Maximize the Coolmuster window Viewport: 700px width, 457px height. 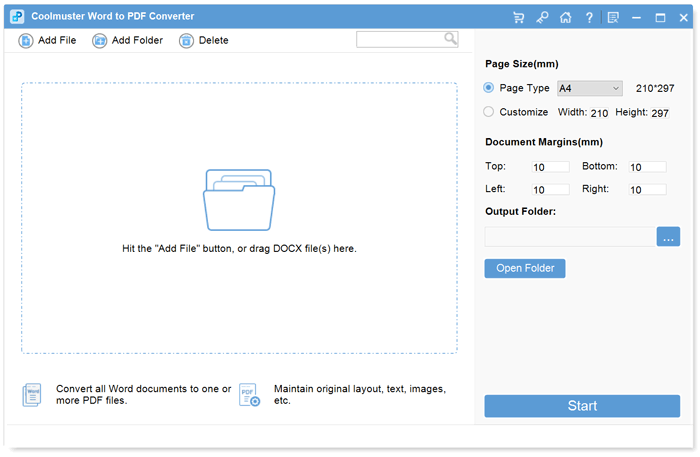pos(660,17)
